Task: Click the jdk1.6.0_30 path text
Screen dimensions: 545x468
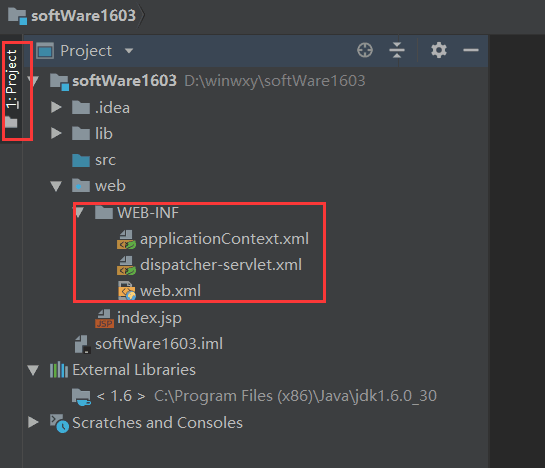Action: (x=295, y=396)
